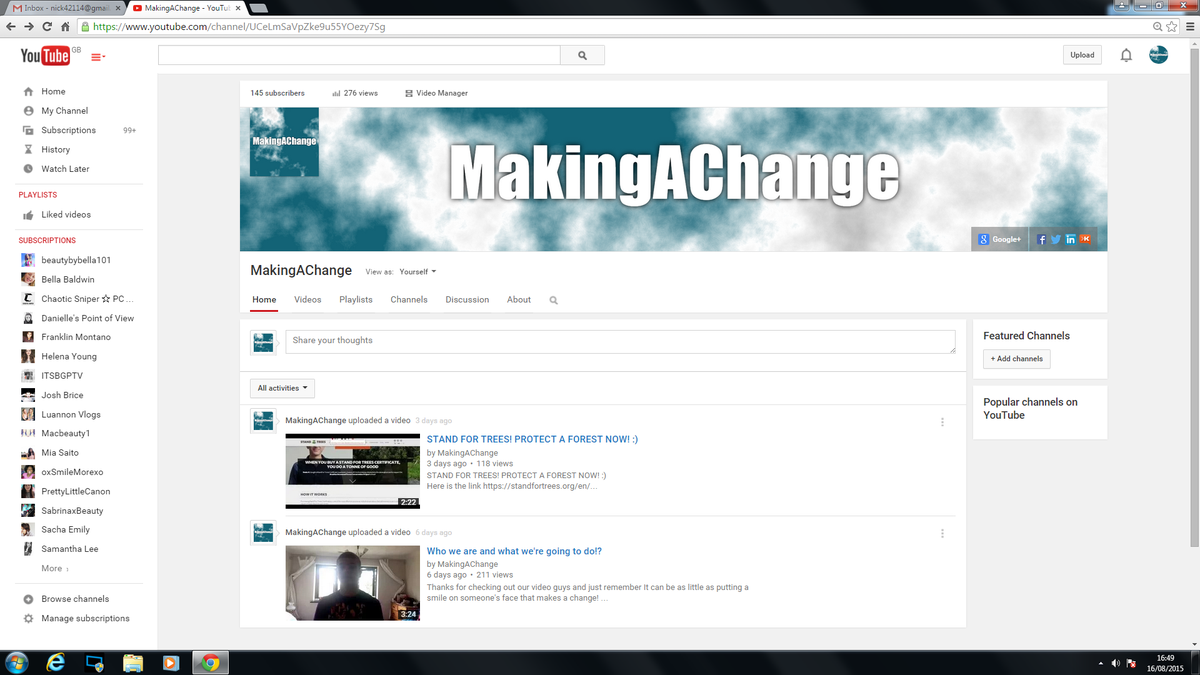Screen dimensions: 1200x675
Task: Click the Windows Start button
Action: coord(17,662)
